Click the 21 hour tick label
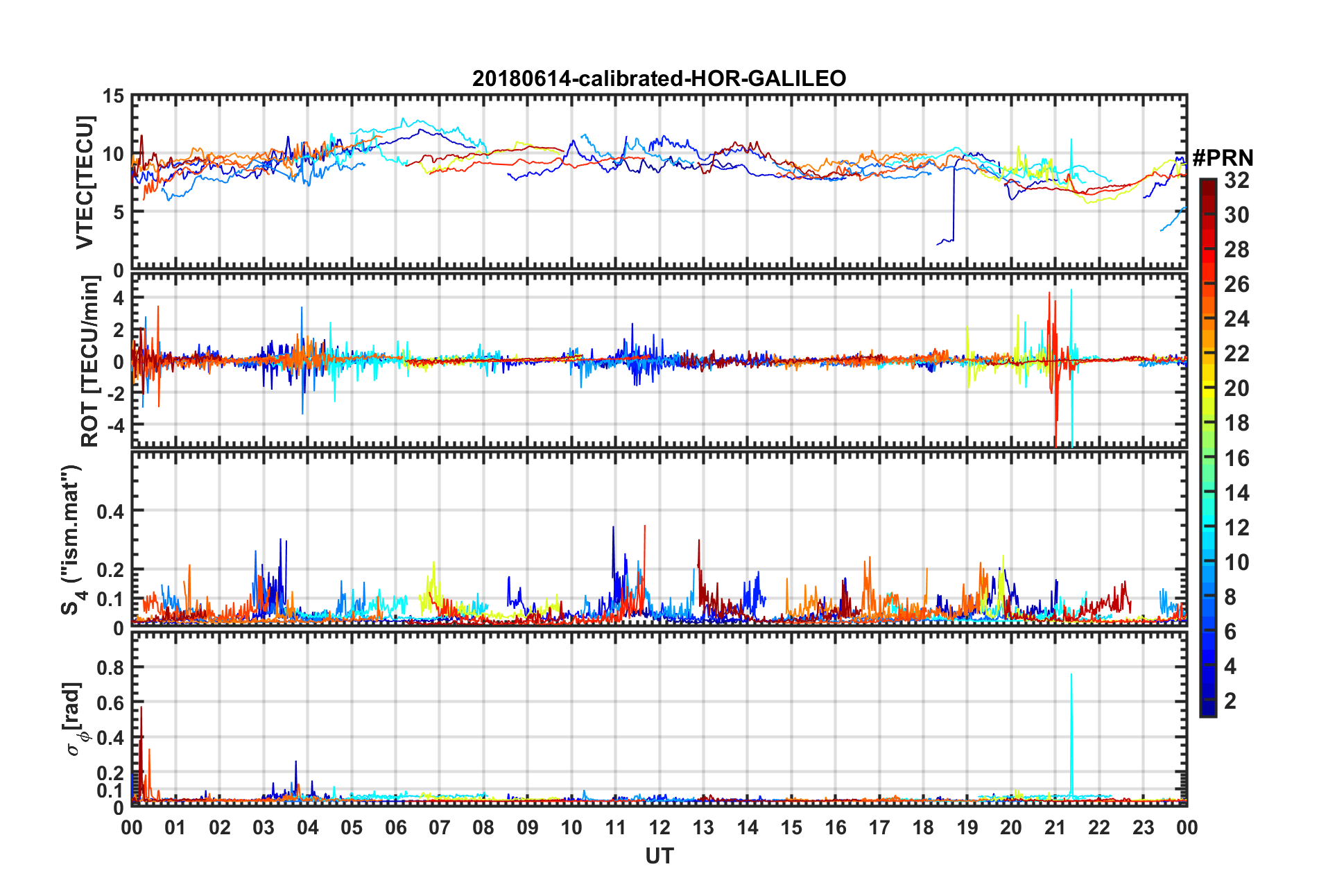The image size is (1319, 896). (x=1055, y=827)
